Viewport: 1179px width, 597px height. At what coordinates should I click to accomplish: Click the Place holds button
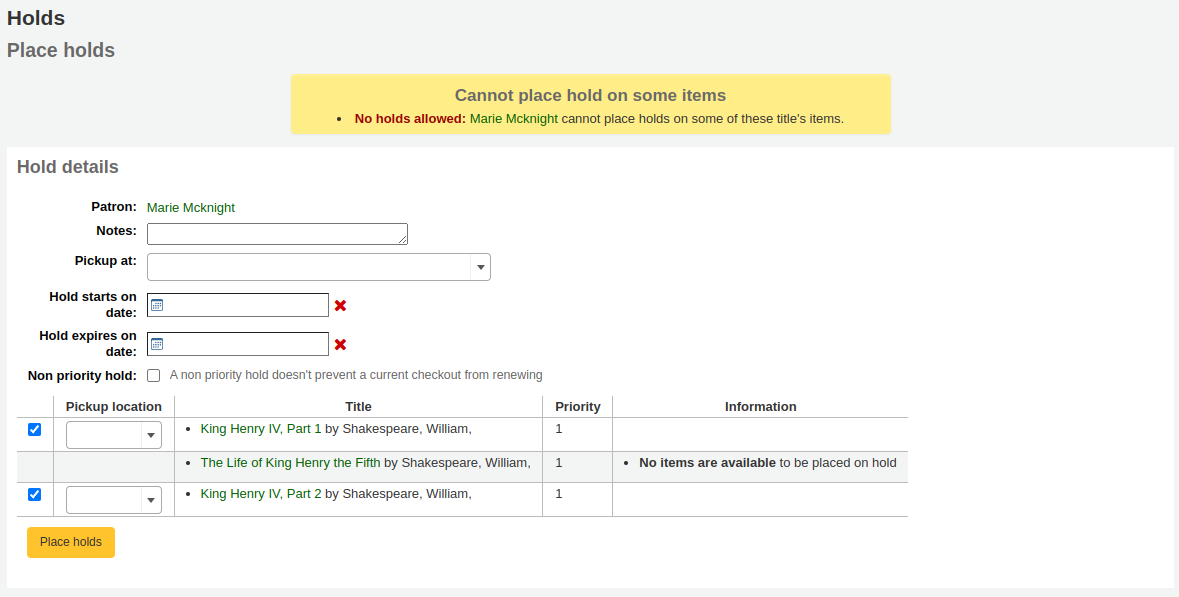click(71, 542)
